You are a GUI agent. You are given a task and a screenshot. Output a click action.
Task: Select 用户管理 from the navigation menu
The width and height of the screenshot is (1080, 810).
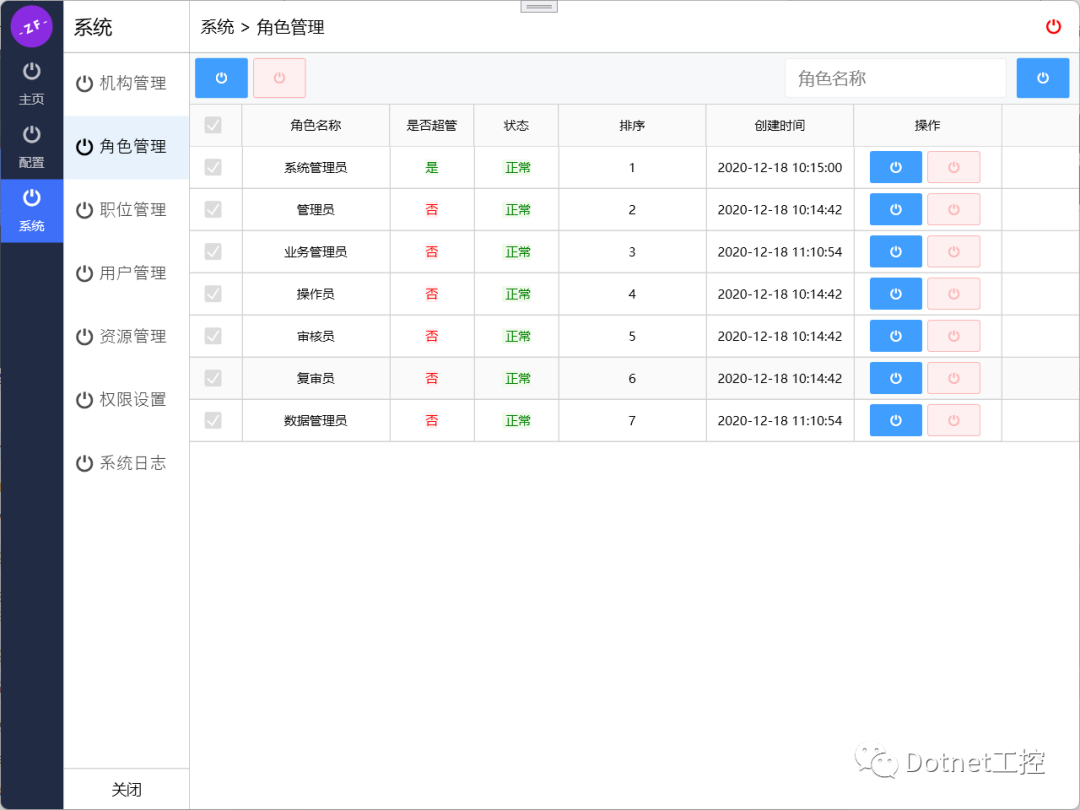pos(126,273)
